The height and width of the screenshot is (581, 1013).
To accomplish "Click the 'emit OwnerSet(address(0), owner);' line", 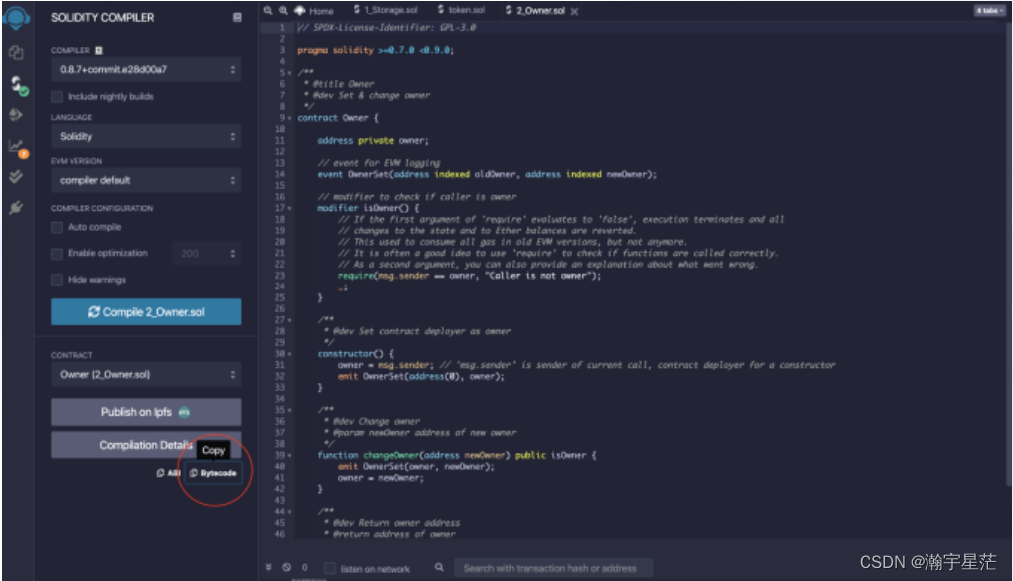I will (421, 377).
